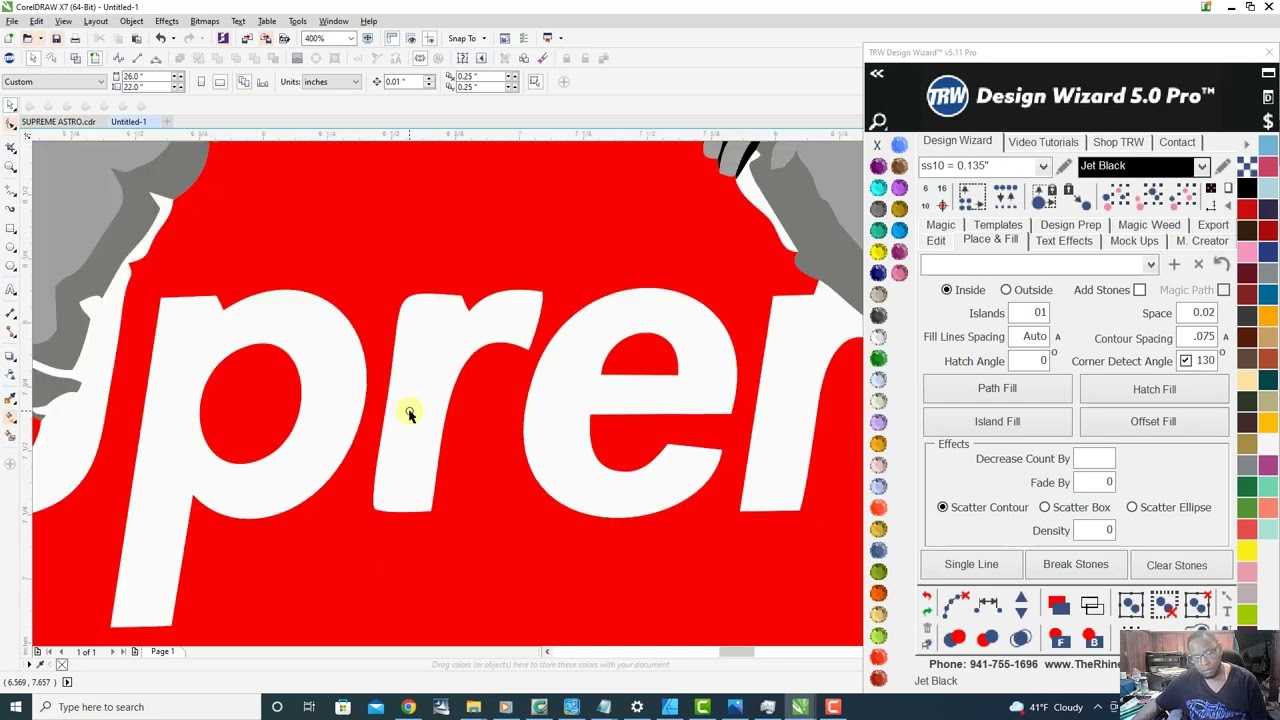1280x720 pixels.
Task: Switch to the Video Tutorials tab
Action: coord(1043,142)
